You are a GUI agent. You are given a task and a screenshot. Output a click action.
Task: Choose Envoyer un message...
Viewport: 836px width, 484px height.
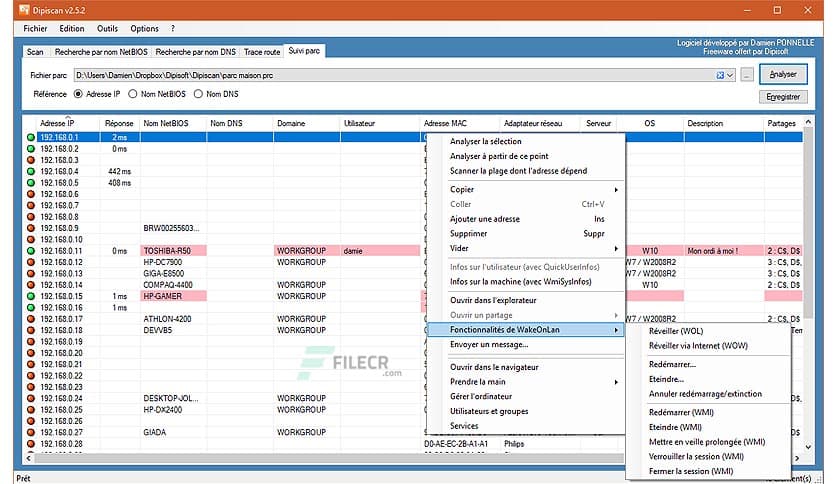tap(489, 345)
